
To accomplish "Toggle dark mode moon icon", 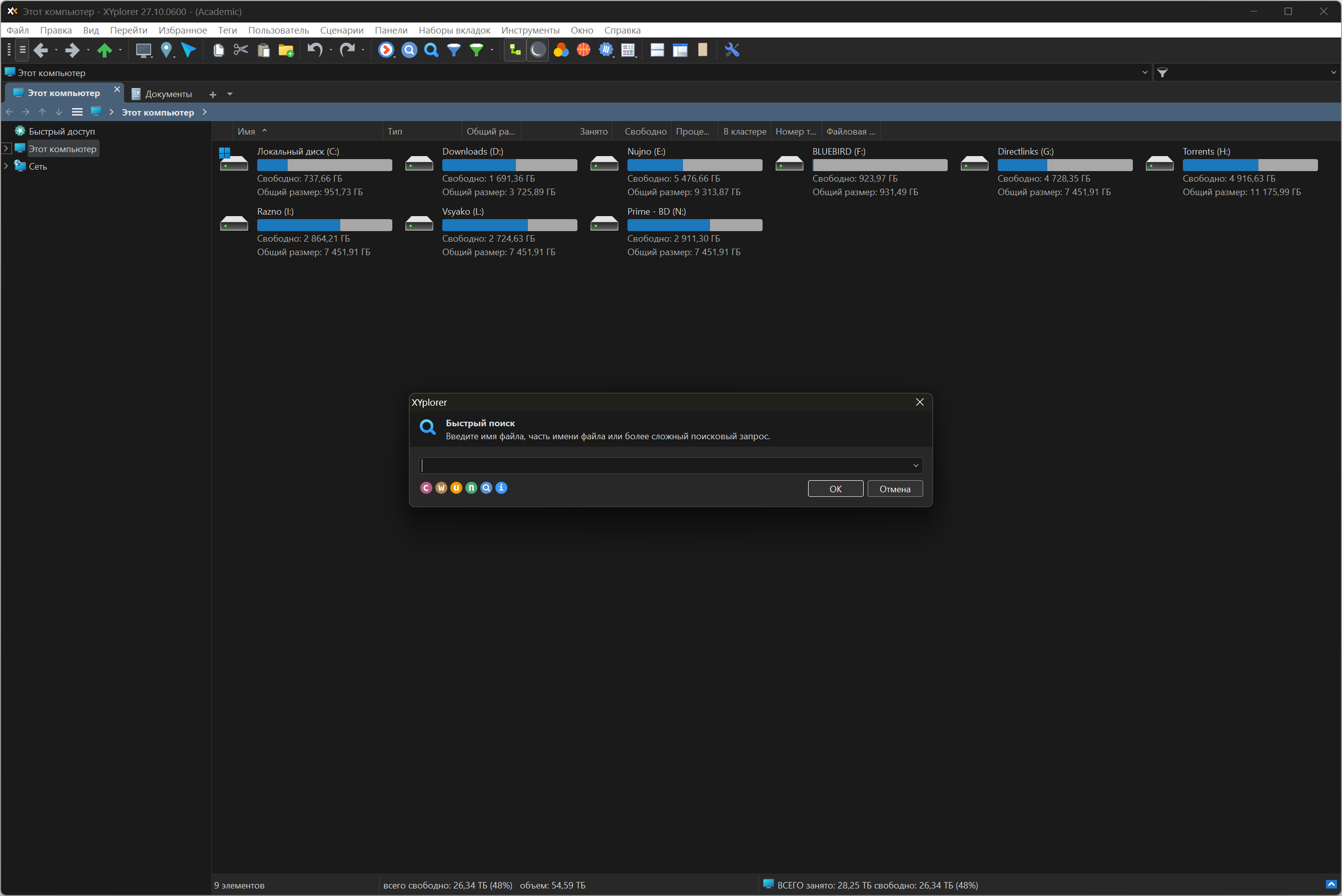I will click(x=538, y=51).
